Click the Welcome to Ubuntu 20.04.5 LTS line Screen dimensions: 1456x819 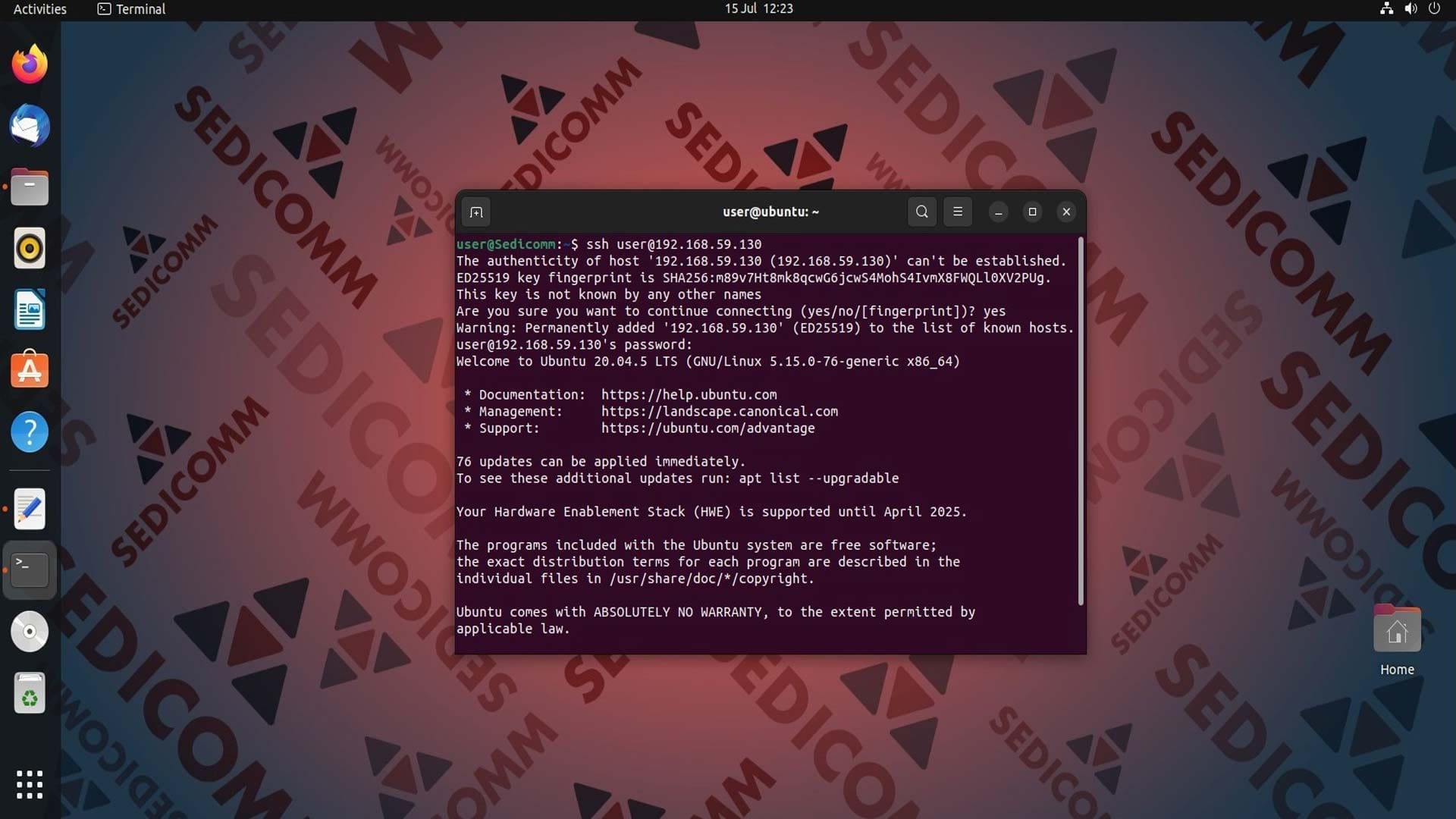pos(708,361)
